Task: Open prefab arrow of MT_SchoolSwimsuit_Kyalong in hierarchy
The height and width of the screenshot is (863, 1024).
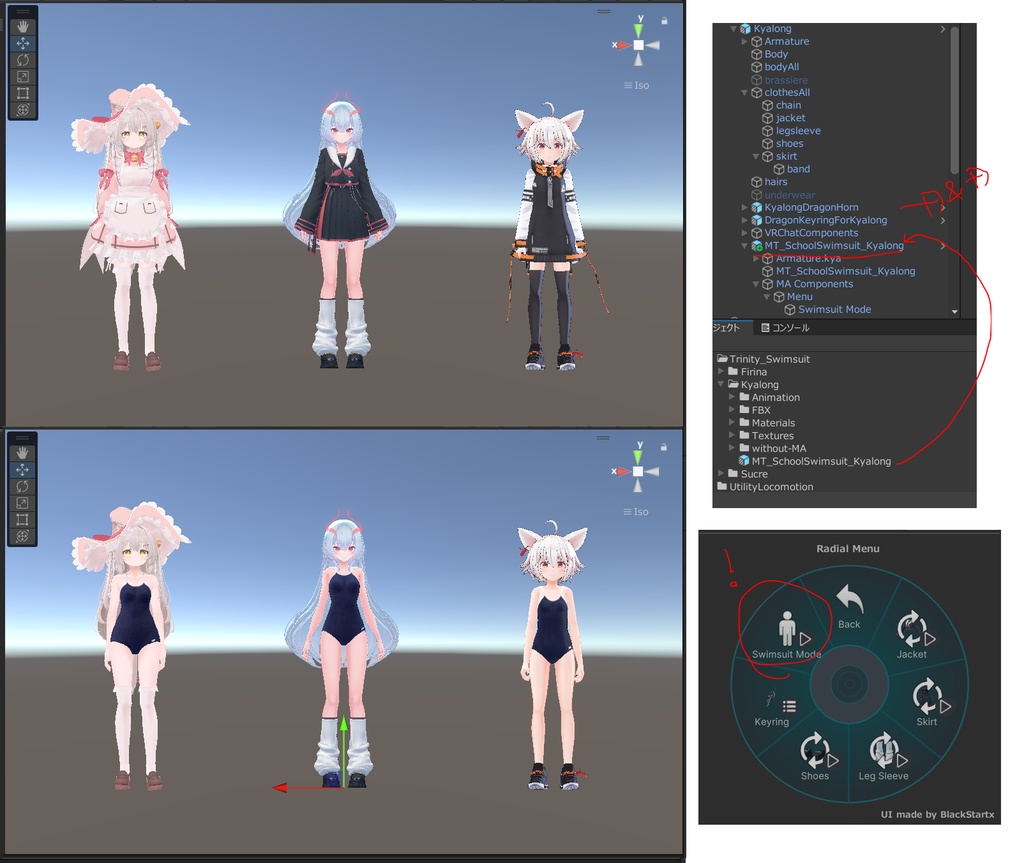Action: pyautogui.click(x=942, y=246)
